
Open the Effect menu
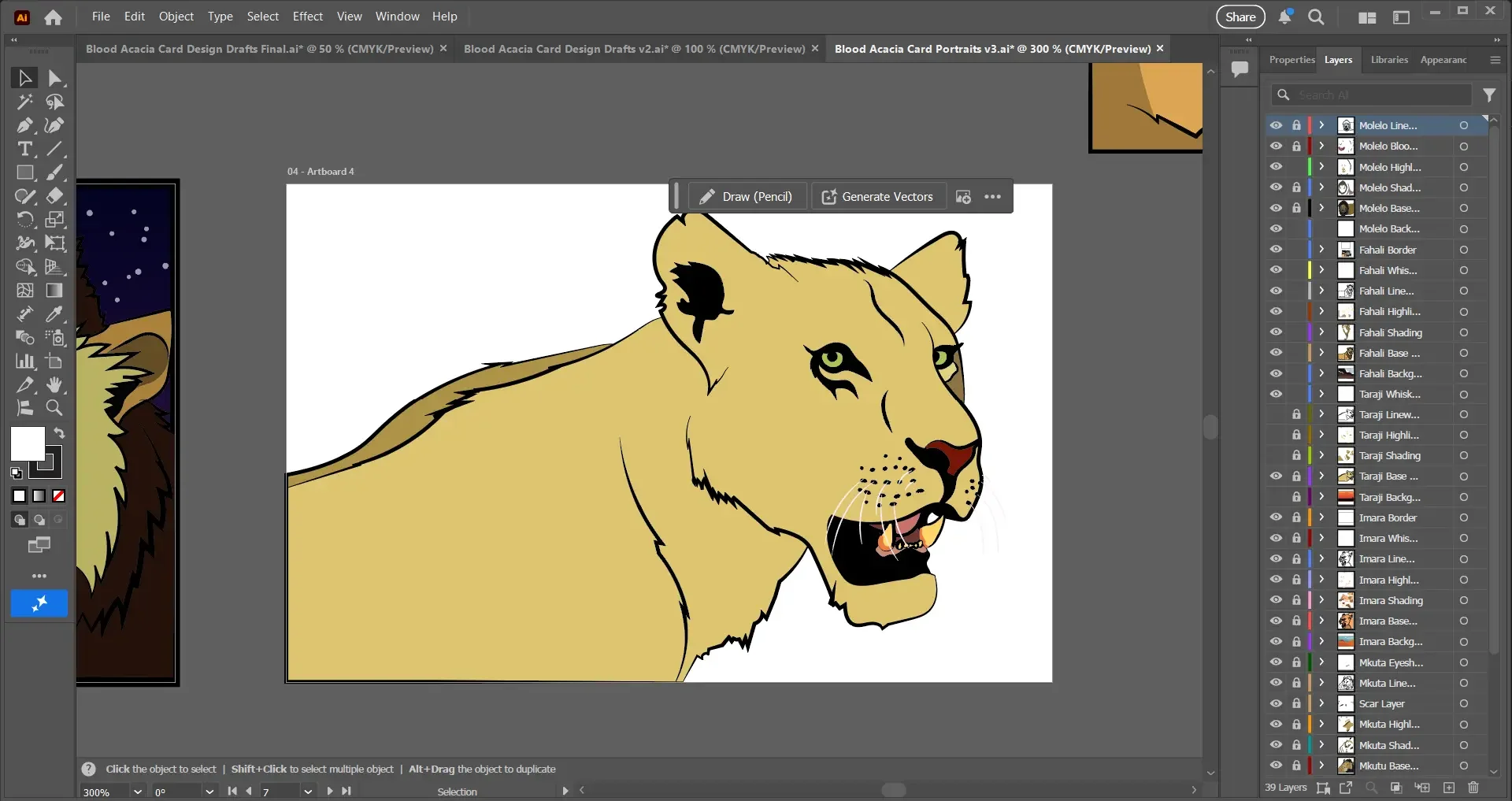point(307,17)
